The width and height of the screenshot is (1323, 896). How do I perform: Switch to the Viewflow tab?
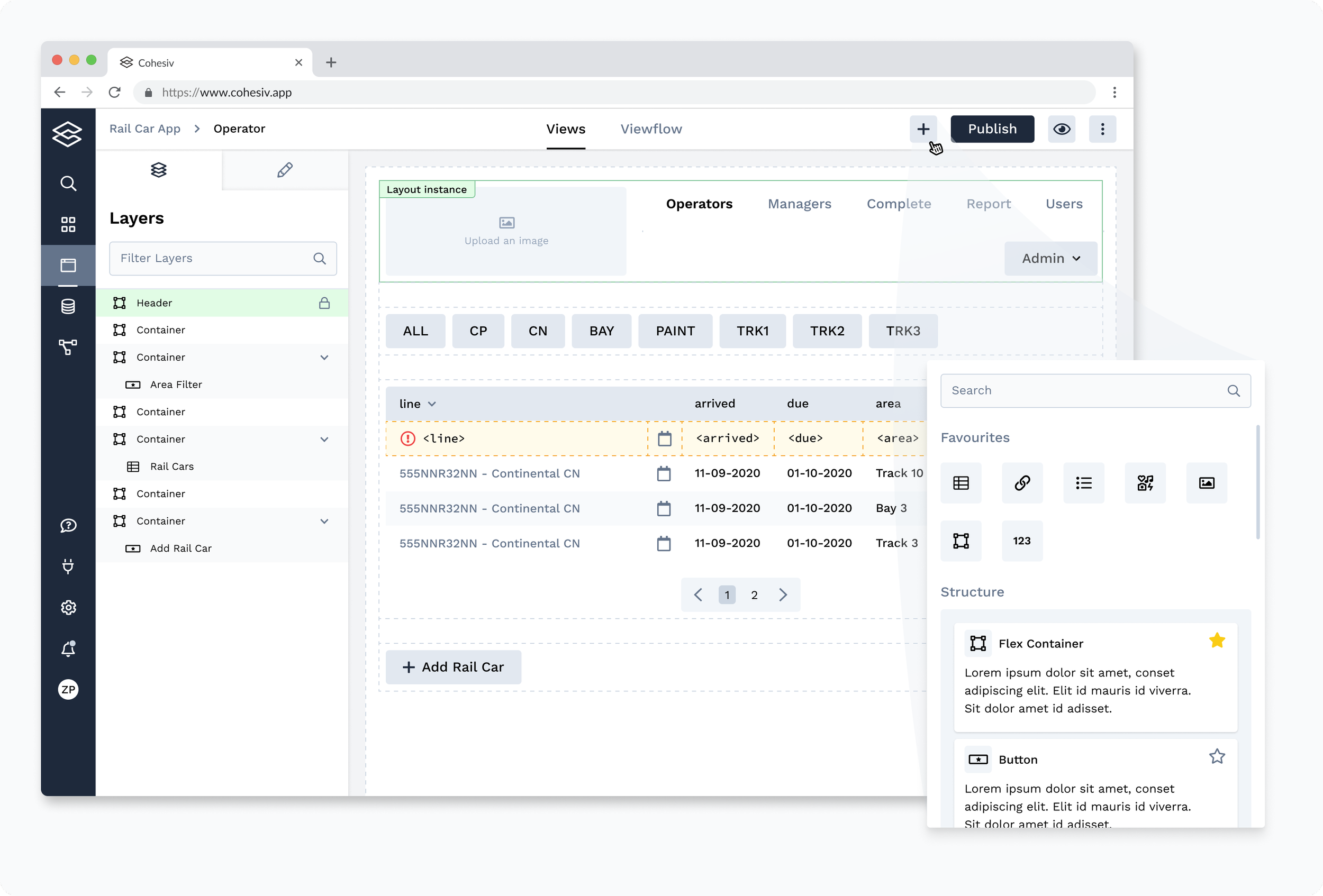(651, 129)
